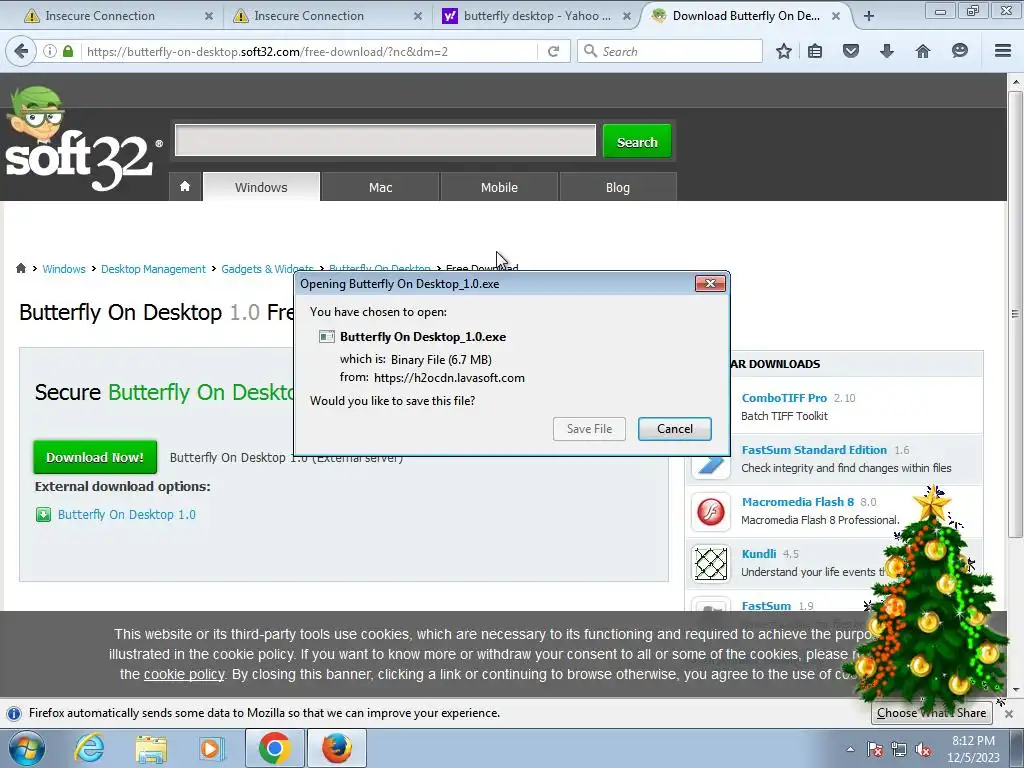Click the Firefox Search box

coord(670,51)
